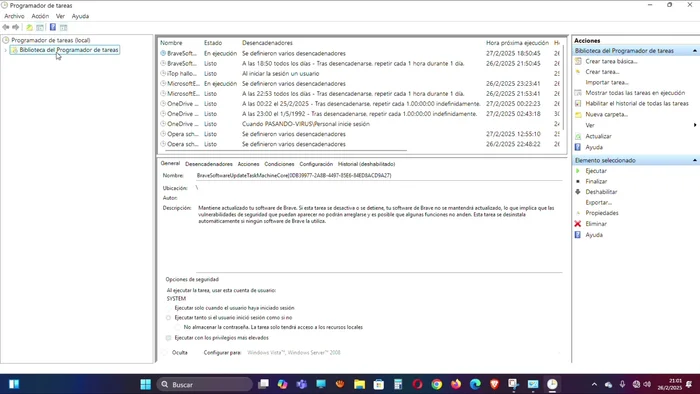Image resolution: width=700 pixels, height=394 pixels.
Task: Switch to the Desencadenadores tab
Action: [208, 164]
